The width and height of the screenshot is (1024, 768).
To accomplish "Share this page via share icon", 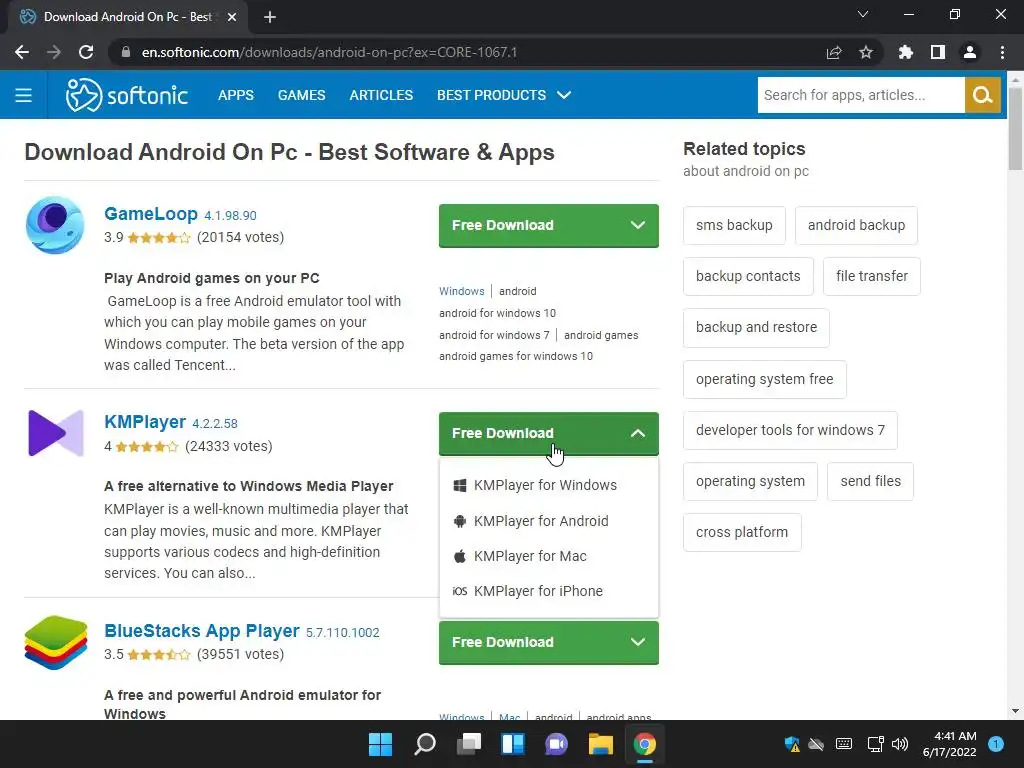I will [834, 52].
